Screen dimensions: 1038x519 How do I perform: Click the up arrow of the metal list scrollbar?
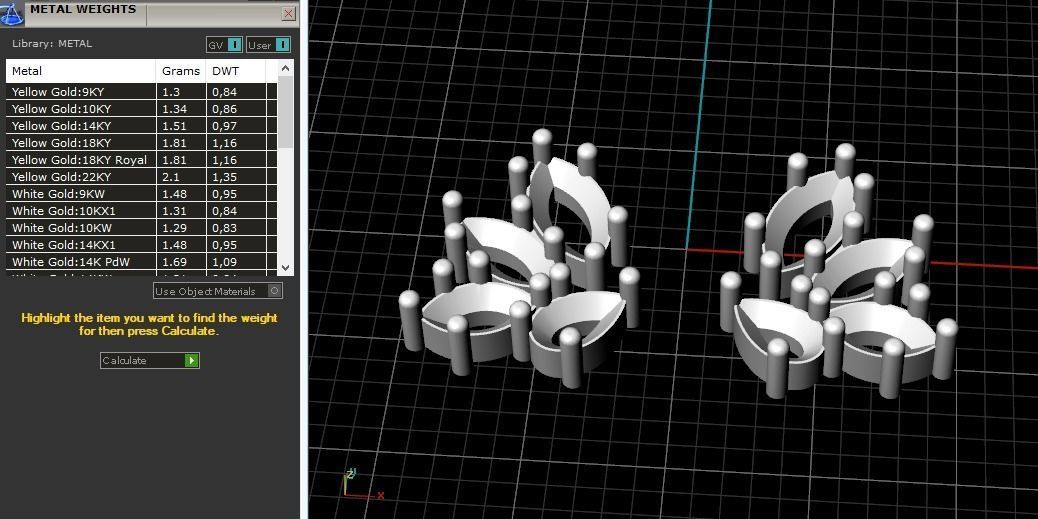(x=285, y=68)
